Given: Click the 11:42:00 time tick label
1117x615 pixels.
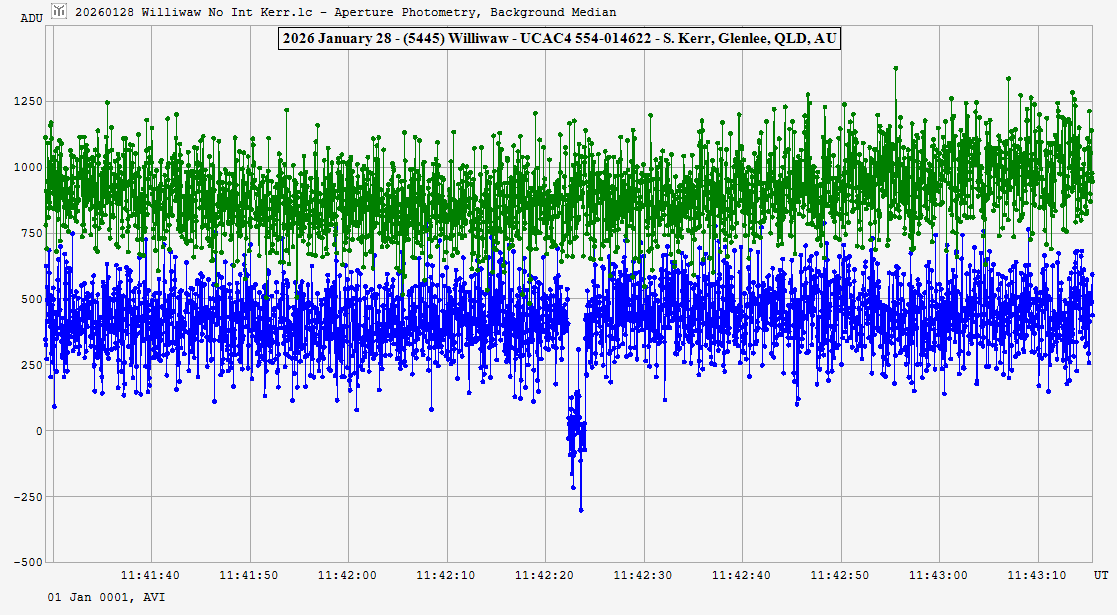Looking at the screenshot, I should tap(347, 575).
